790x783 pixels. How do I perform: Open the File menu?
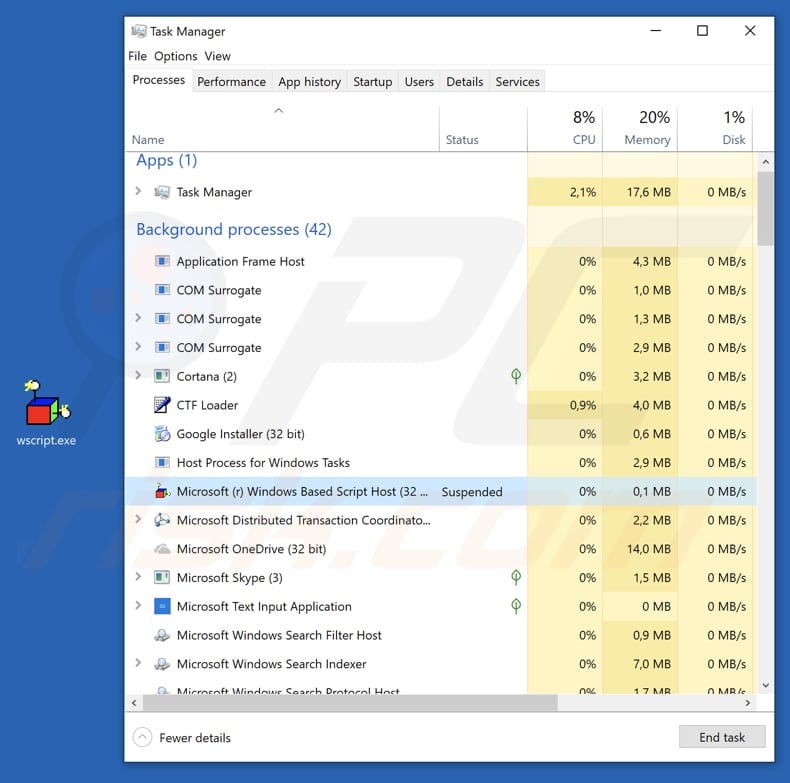coord(138,56)
